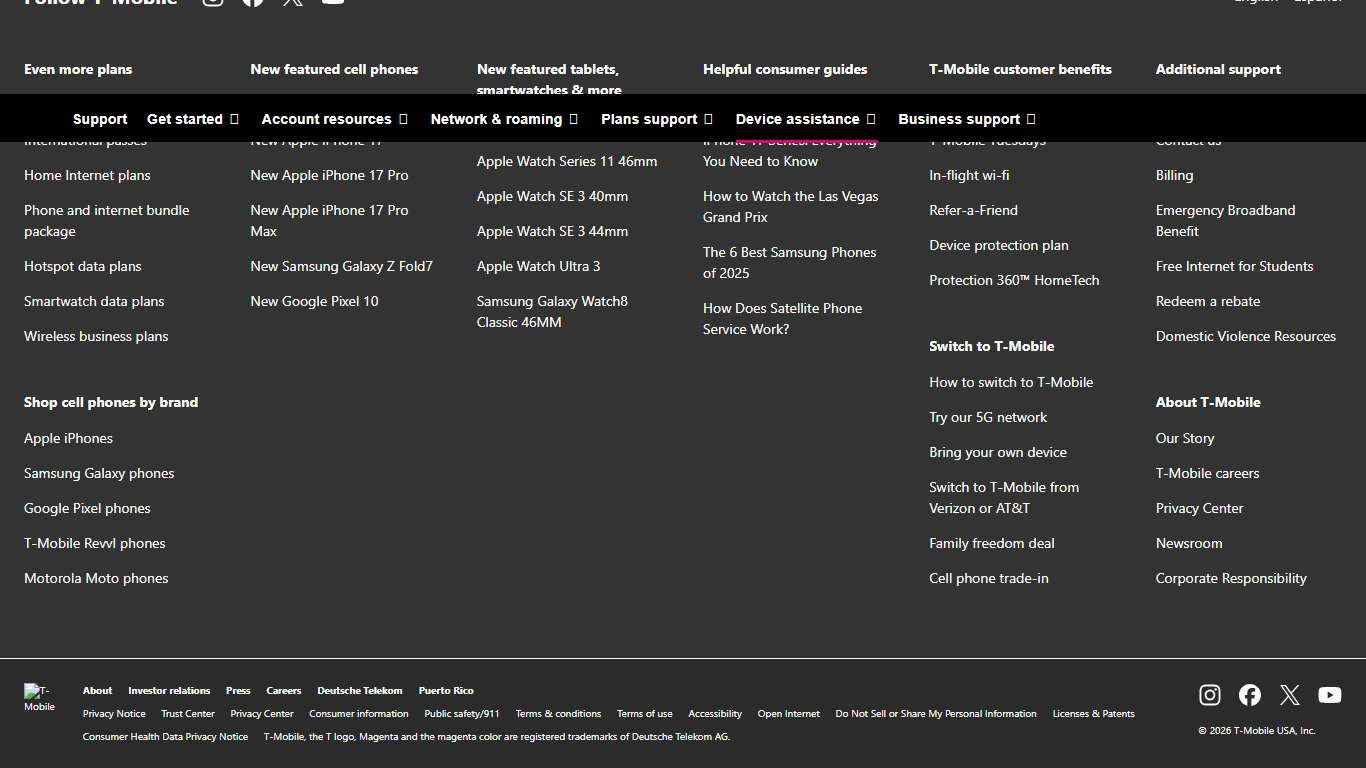
Task: Select New Google Pixel 10
Action: click(x=314, y=300)
